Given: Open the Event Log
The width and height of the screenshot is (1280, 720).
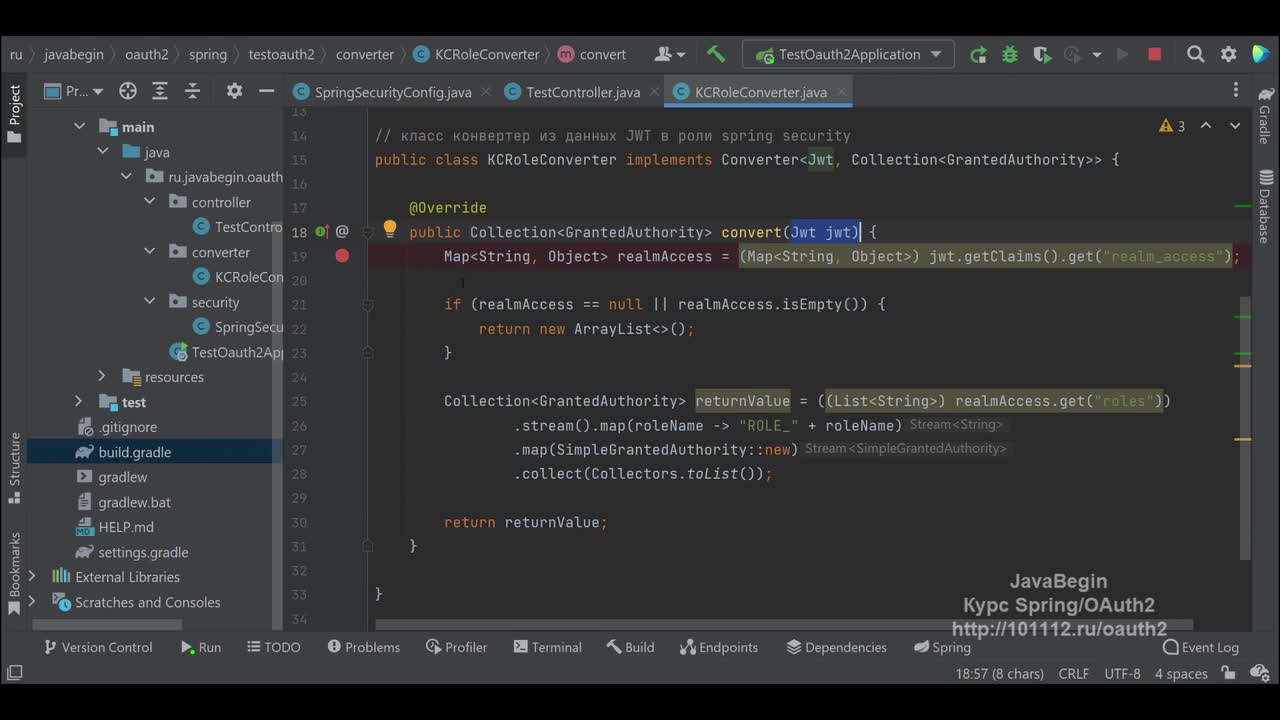Looking at the screenshot, I should pyautogui.click(x=1200, y=647).
